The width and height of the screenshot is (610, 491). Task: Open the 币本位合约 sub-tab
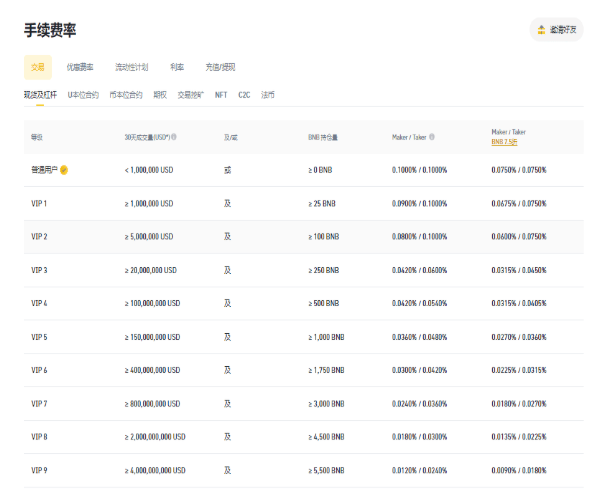coord(126,95)
